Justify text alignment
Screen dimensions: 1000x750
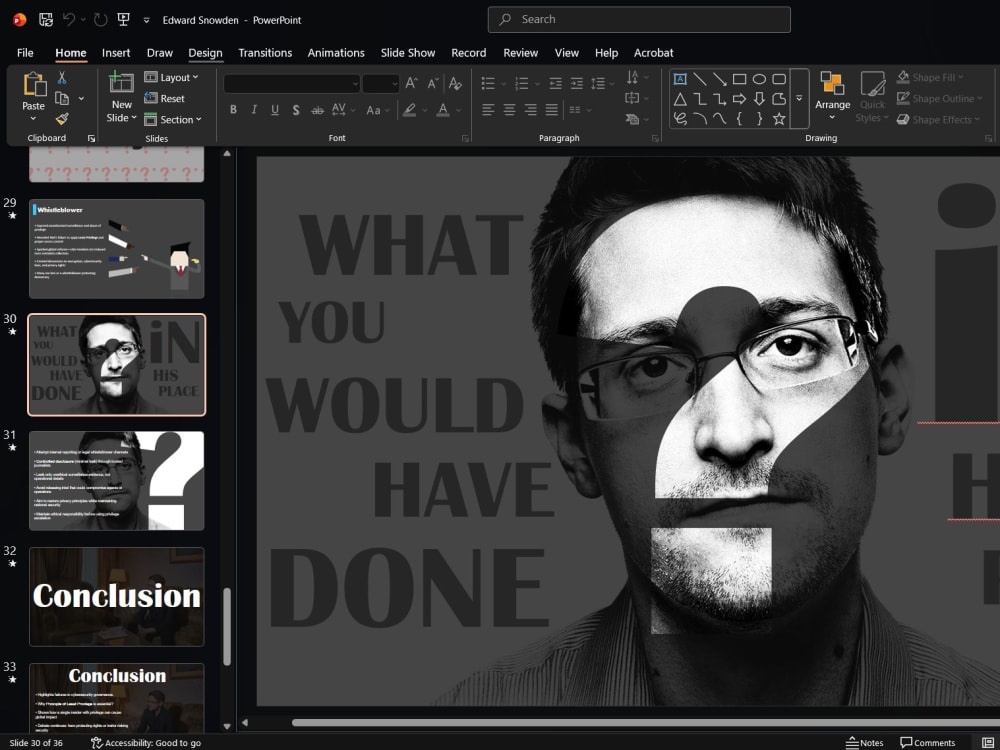[x=552, y=110]
